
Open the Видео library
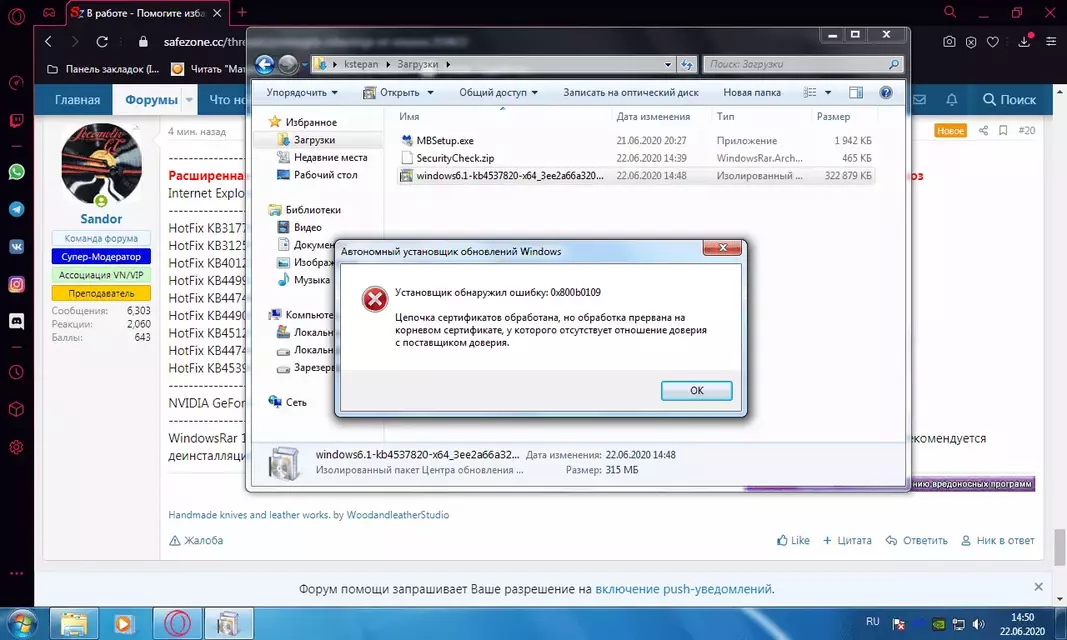point(308,228)
